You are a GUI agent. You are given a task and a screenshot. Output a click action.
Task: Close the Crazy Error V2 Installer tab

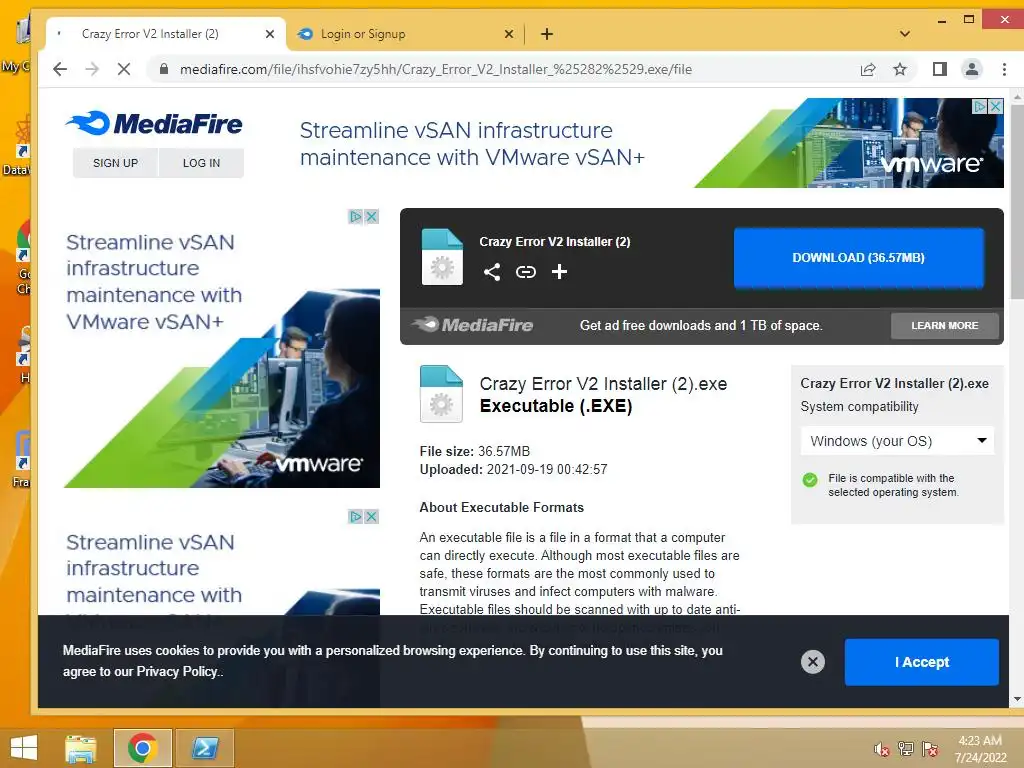pos(270,34)
